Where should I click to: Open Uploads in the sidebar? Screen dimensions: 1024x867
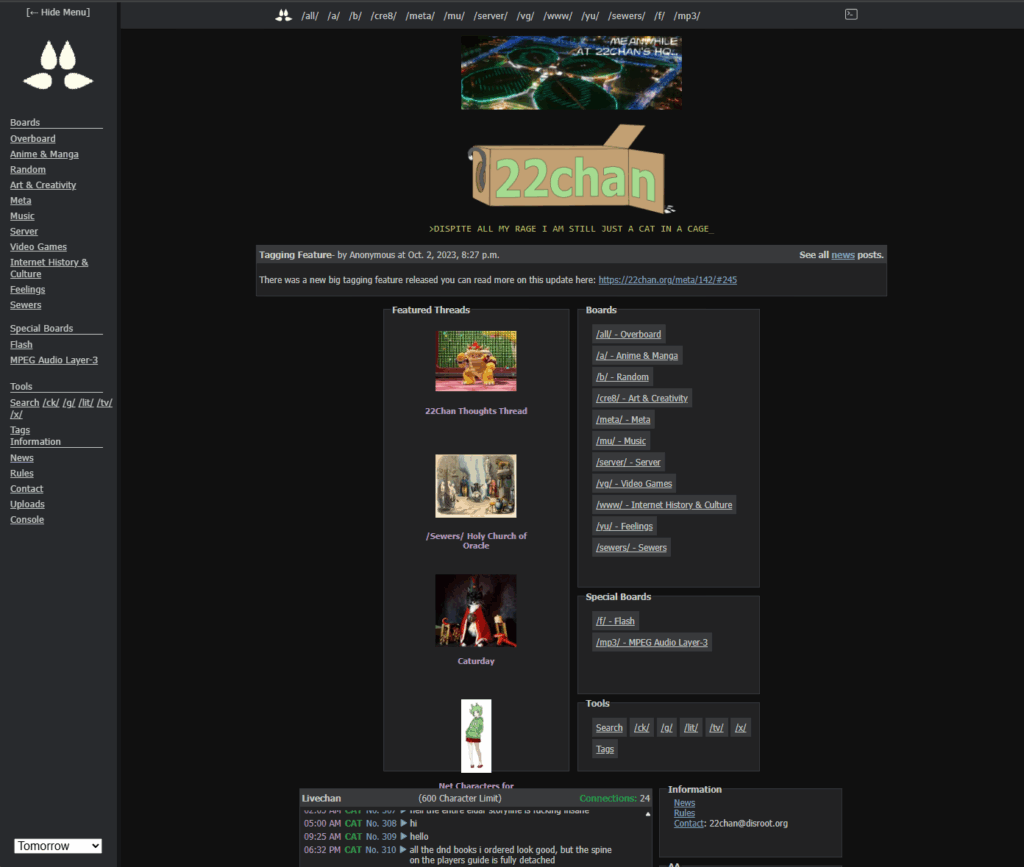[x=27, y=504]
